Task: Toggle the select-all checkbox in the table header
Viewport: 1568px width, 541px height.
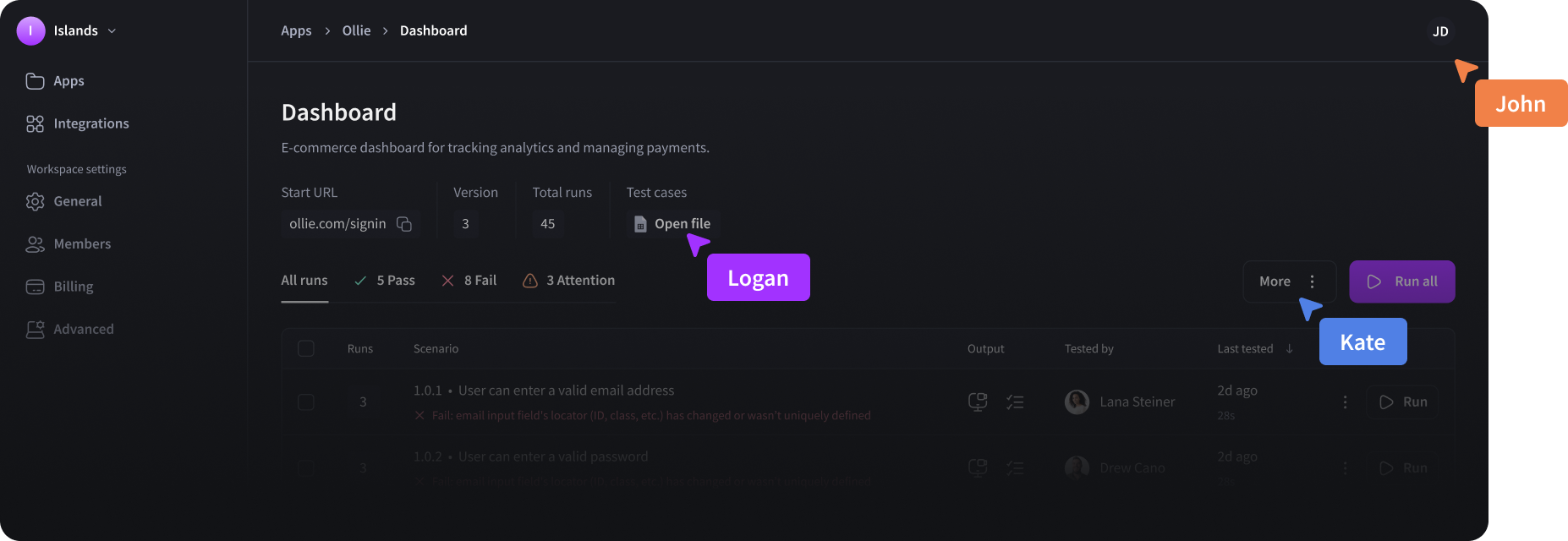Action: (306, 347)
